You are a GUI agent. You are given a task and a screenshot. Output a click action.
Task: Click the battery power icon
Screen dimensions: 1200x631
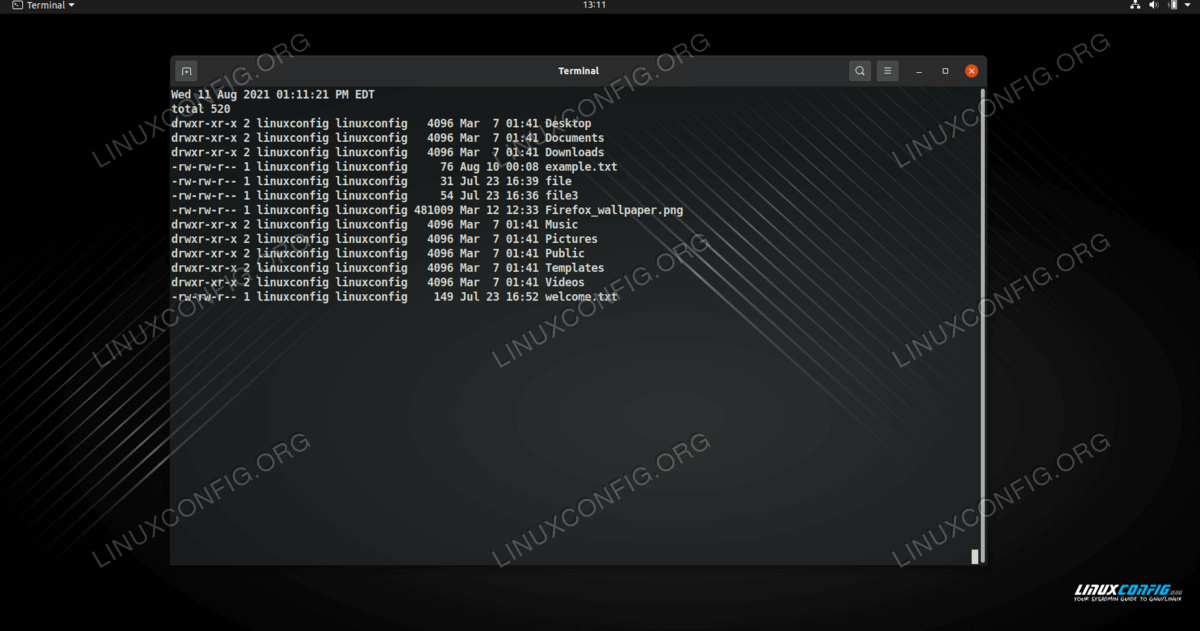click(1172, 6)
